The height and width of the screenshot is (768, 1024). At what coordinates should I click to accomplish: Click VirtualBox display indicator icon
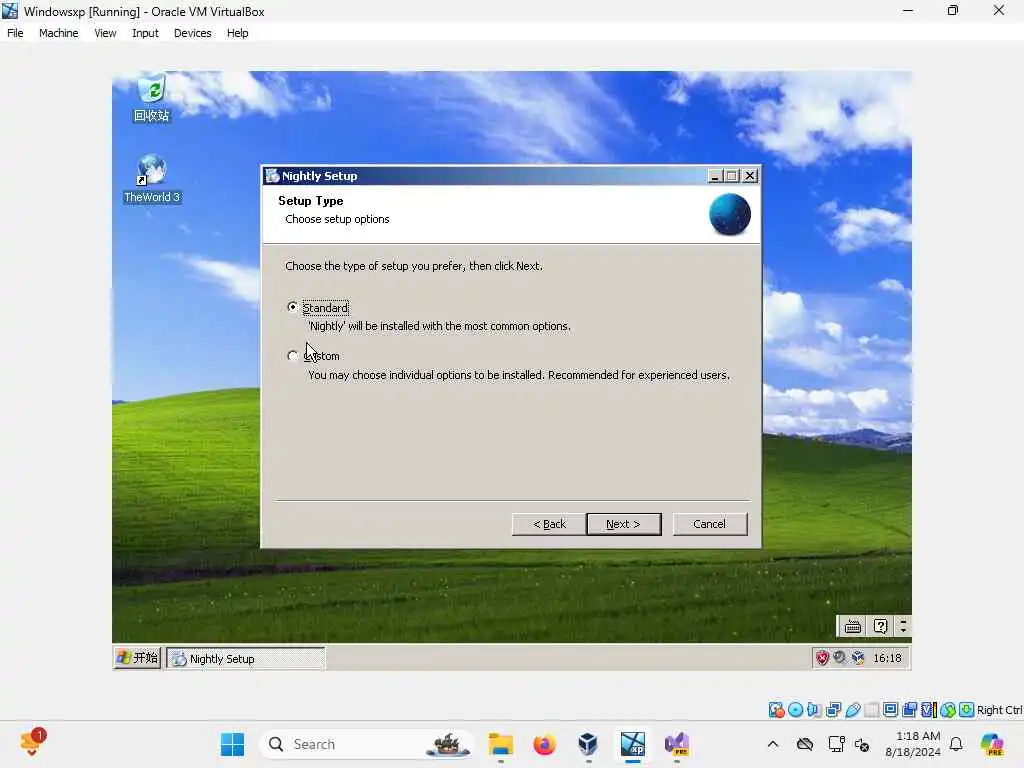tap(891, 710)
